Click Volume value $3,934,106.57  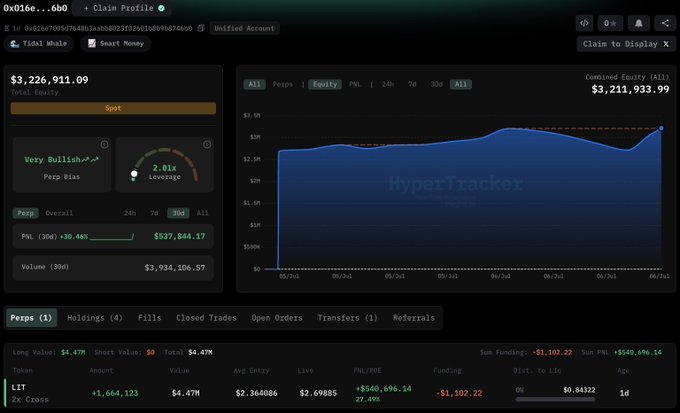tap(175, 268)
